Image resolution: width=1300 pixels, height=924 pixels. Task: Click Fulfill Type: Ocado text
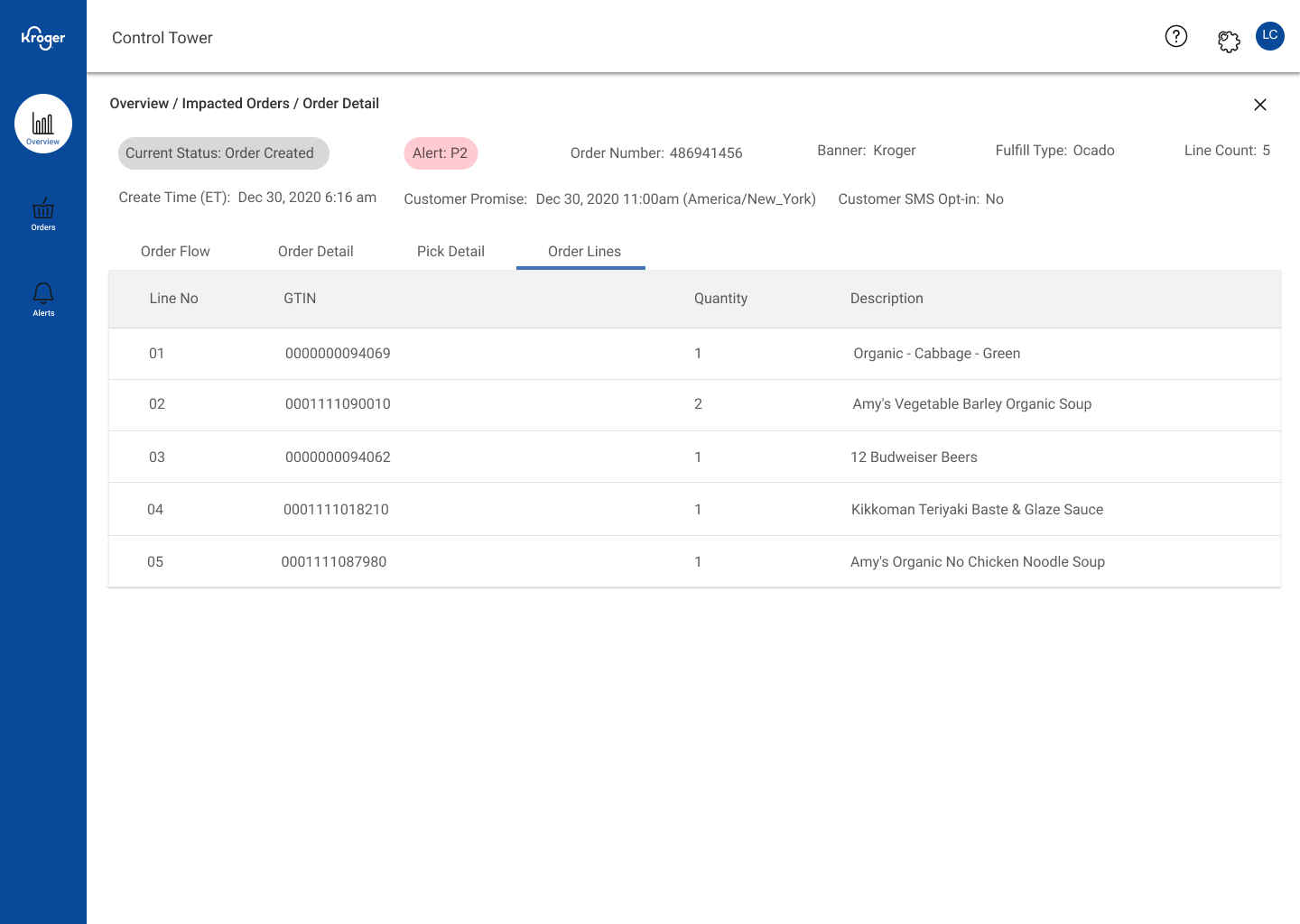[x=1055, y=151]
